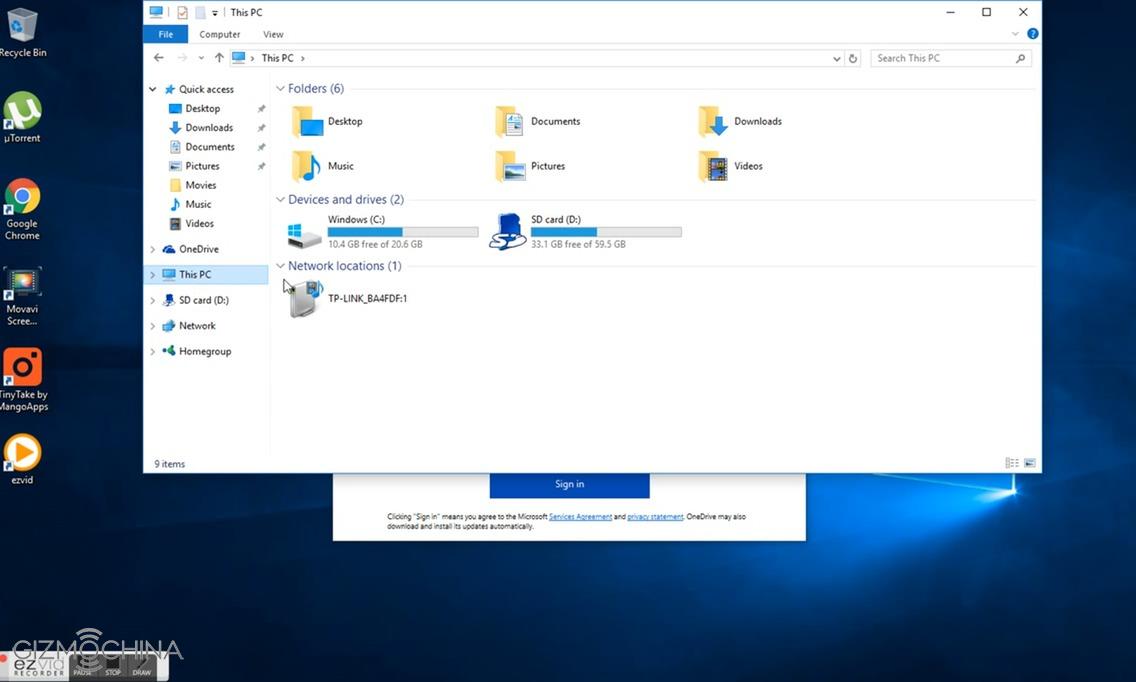Open the Videos folder icon
Viewport: 1136px width, 682px height.
pos(713,166)
